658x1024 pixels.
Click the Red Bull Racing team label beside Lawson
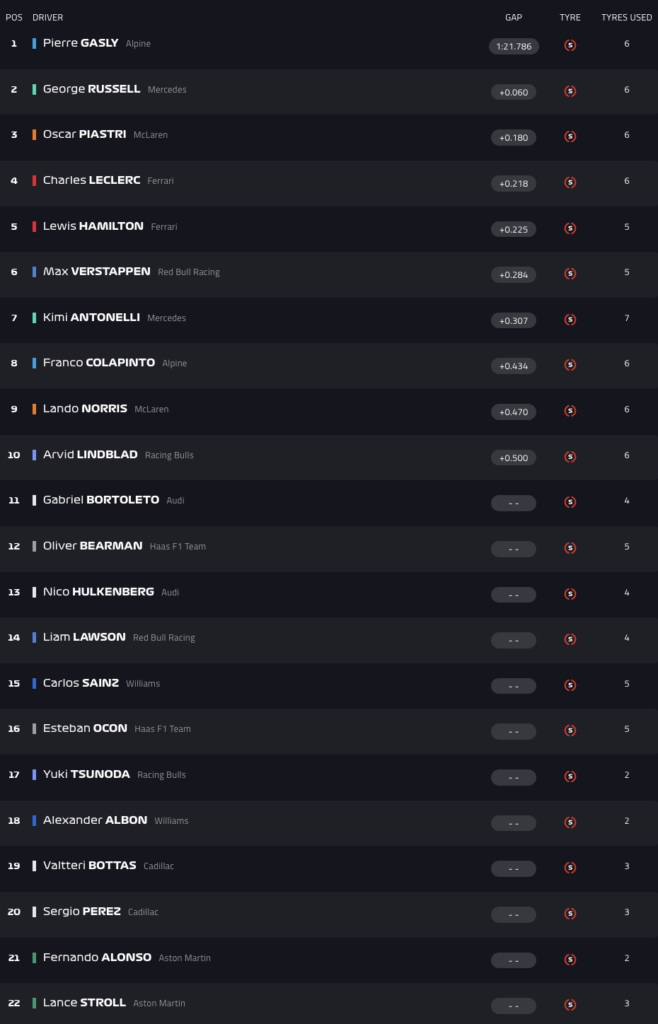click(164, 638)
